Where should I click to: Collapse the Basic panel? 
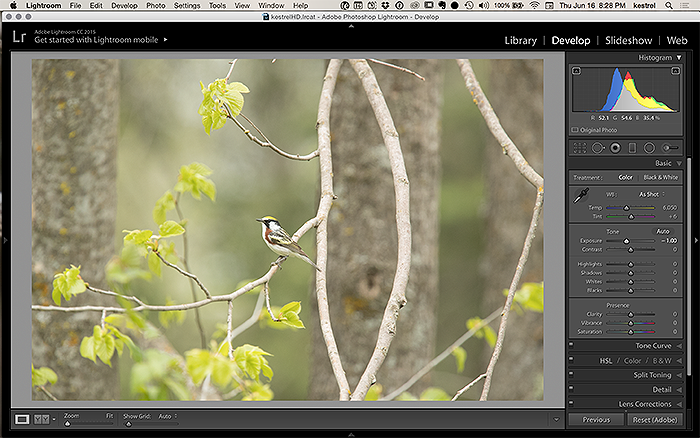[x=679, y=163]
